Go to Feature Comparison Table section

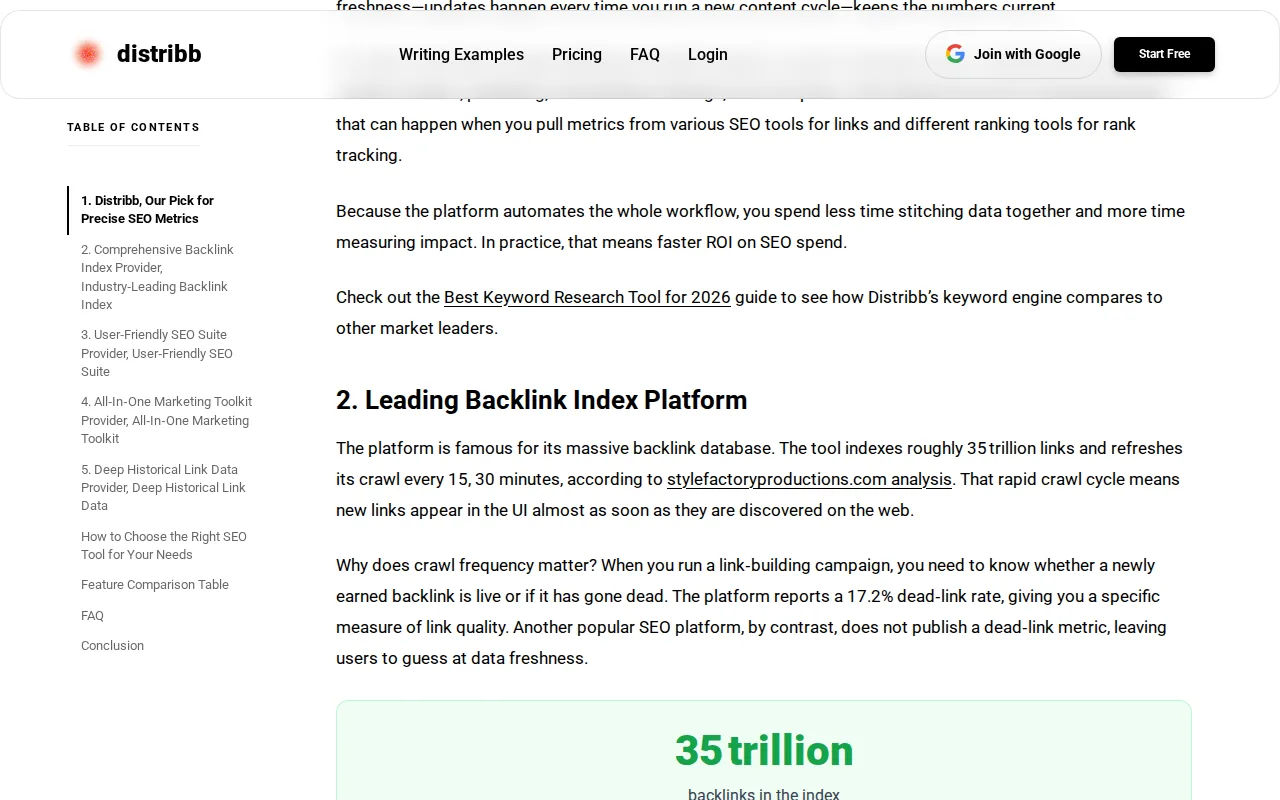(155, 585)
